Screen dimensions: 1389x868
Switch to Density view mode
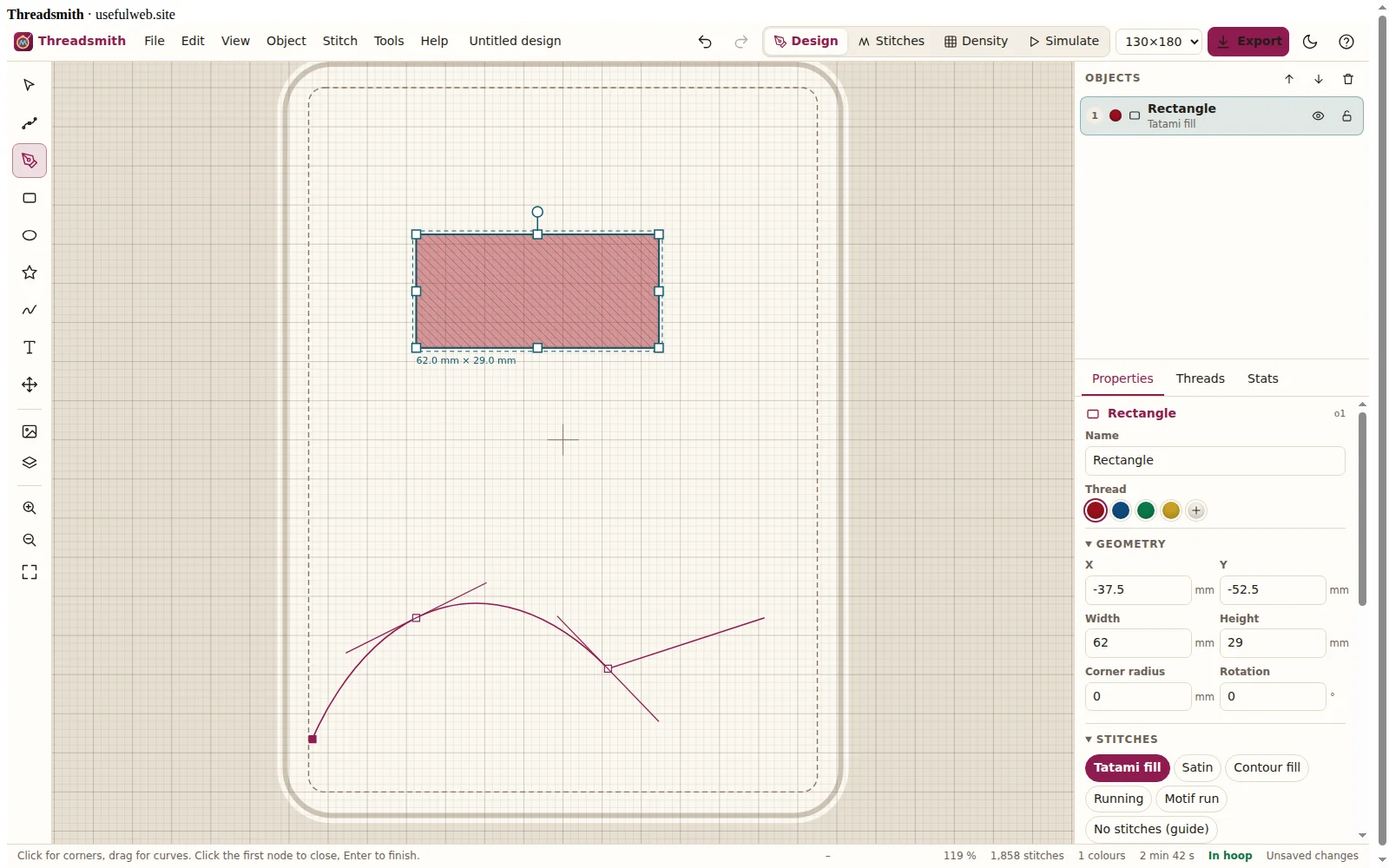(977, 42)
